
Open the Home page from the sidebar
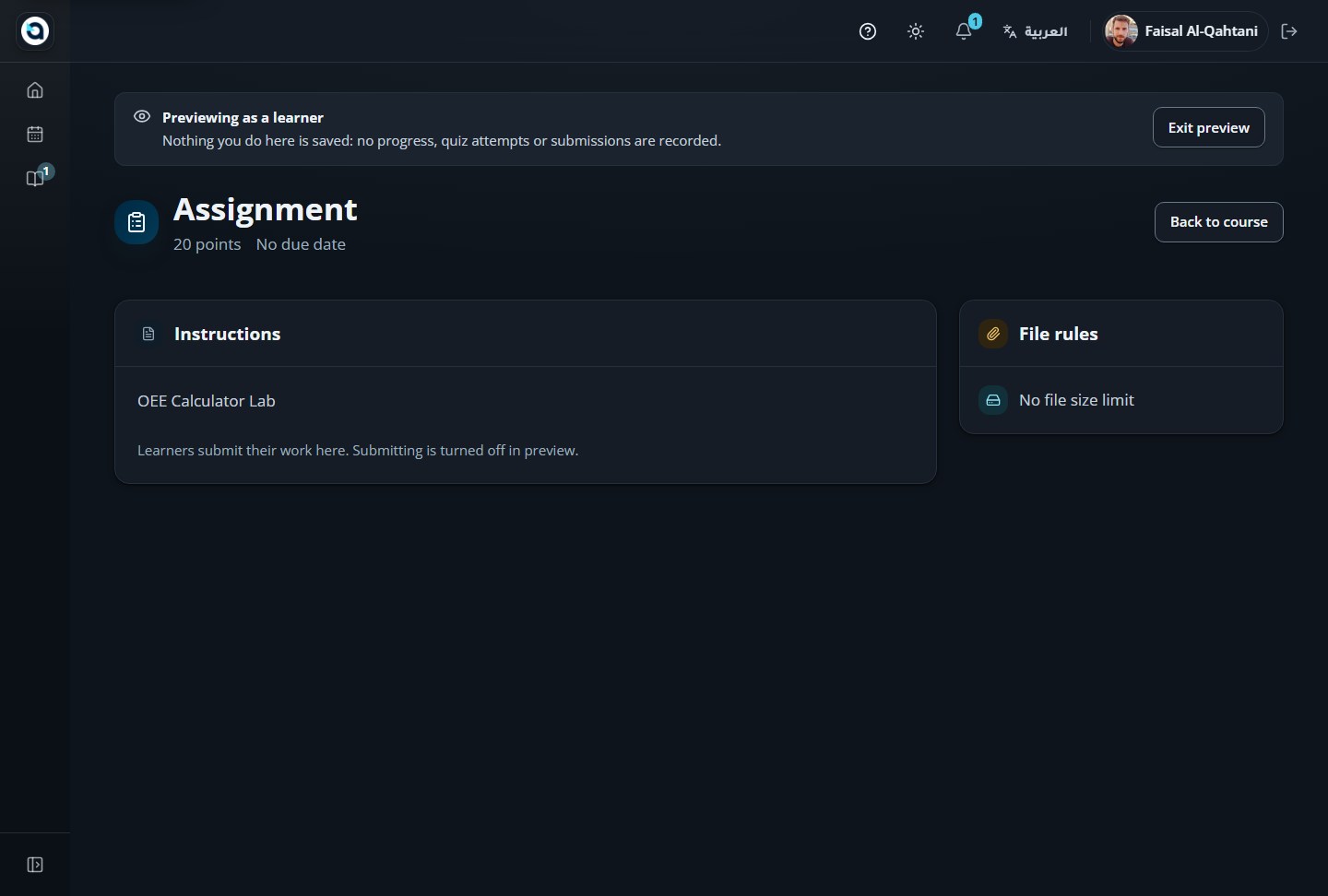pyautogui.click(x=35, y=90)
